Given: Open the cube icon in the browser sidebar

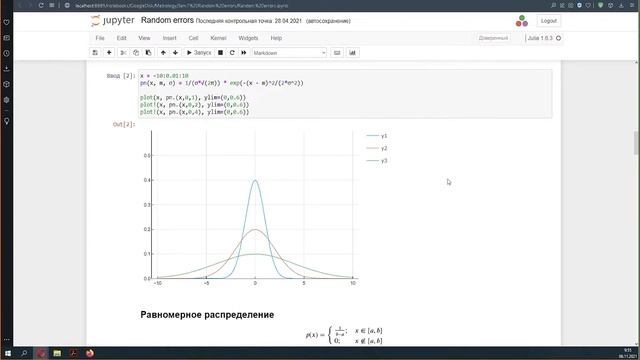Looking at the screenshot, I should point(7,84).
